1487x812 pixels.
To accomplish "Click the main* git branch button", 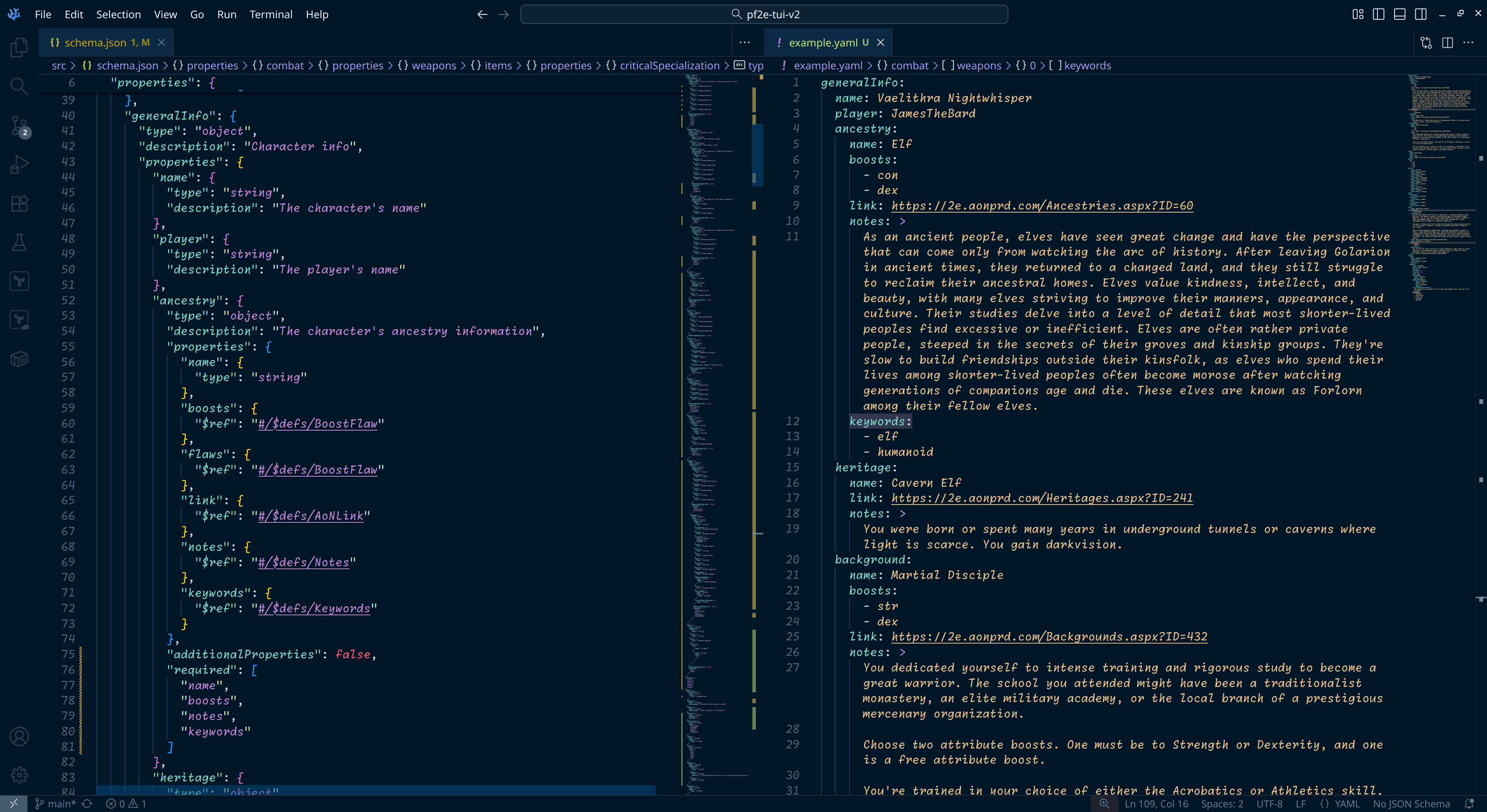I will 55,804.
